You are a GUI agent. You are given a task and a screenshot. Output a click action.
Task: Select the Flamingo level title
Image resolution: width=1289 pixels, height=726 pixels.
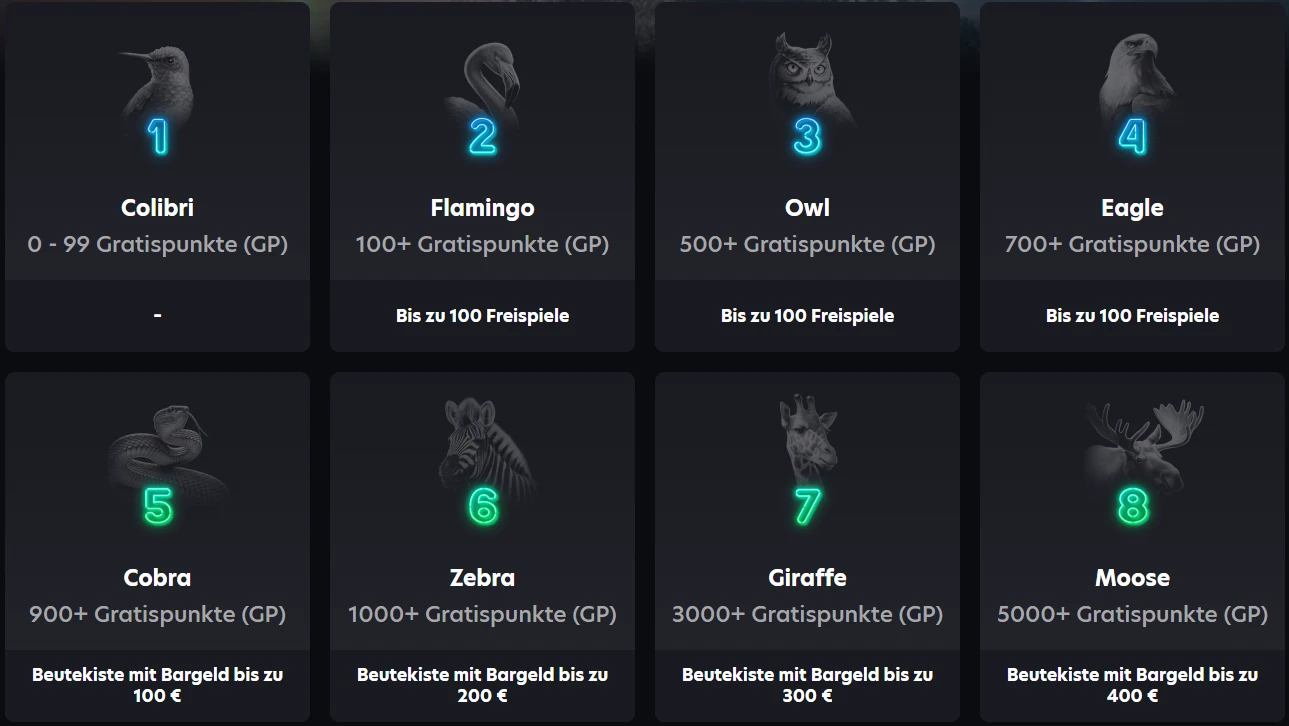(483, 208)
